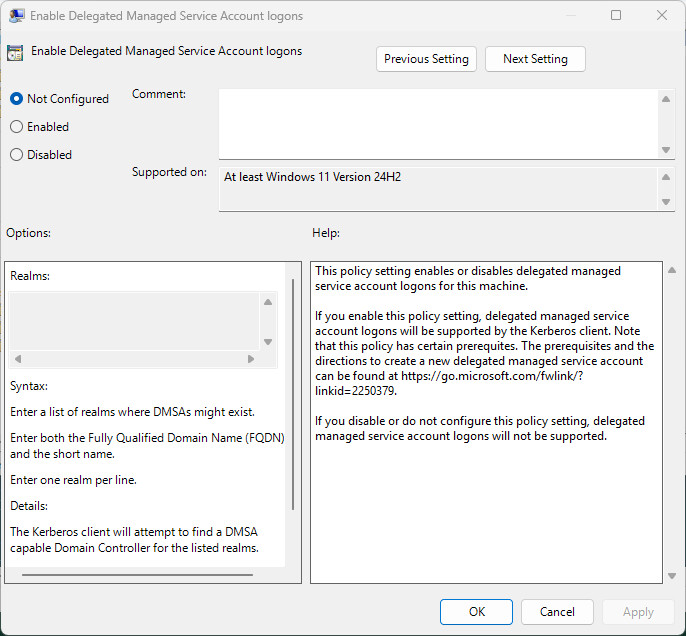Click the policy setting icon beside the heading
Image resolution: width=686 pixels, height=636 pixels.
(15, 53)
